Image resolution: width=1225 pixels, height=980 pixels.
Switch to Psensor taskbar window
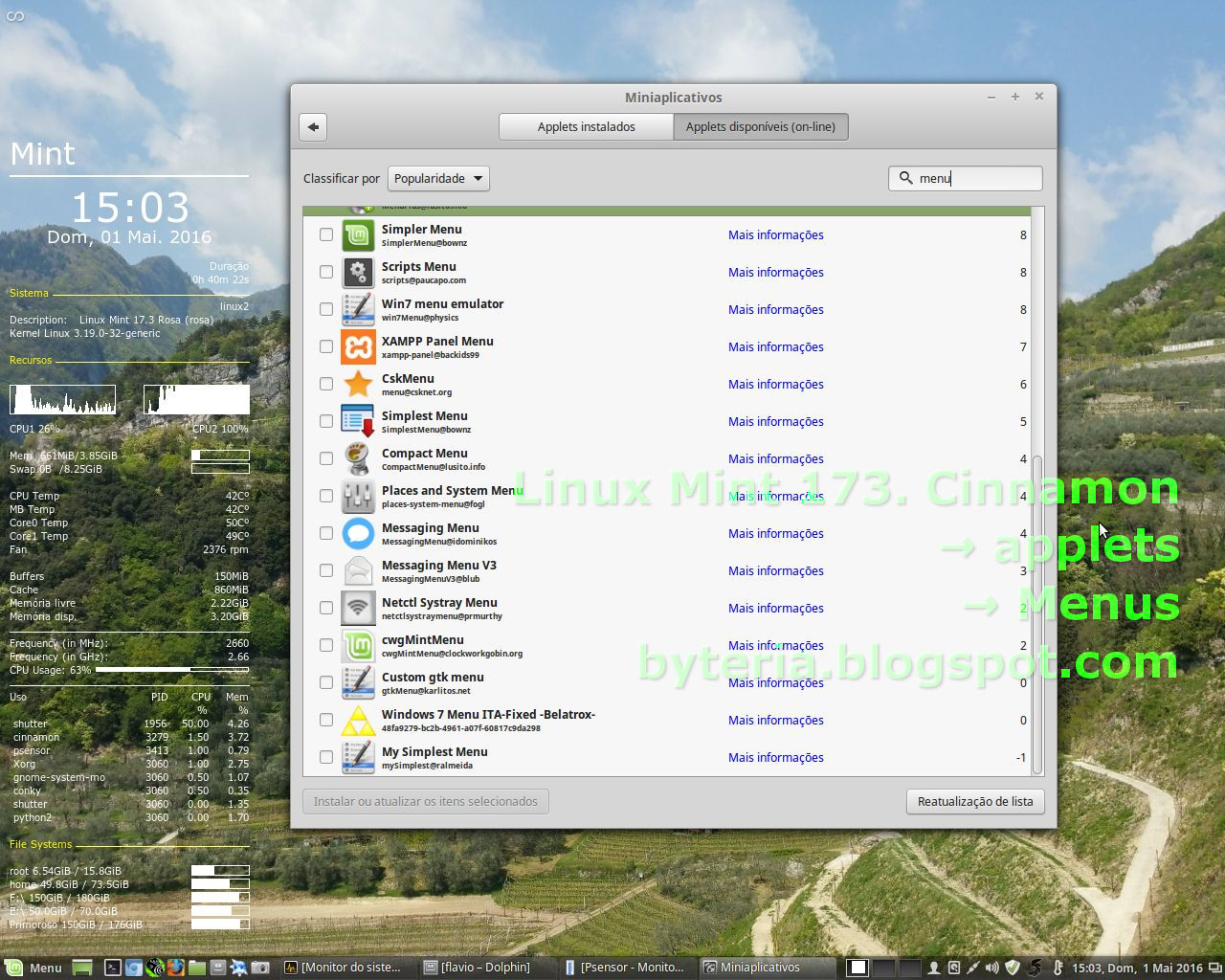pos(626,968)
